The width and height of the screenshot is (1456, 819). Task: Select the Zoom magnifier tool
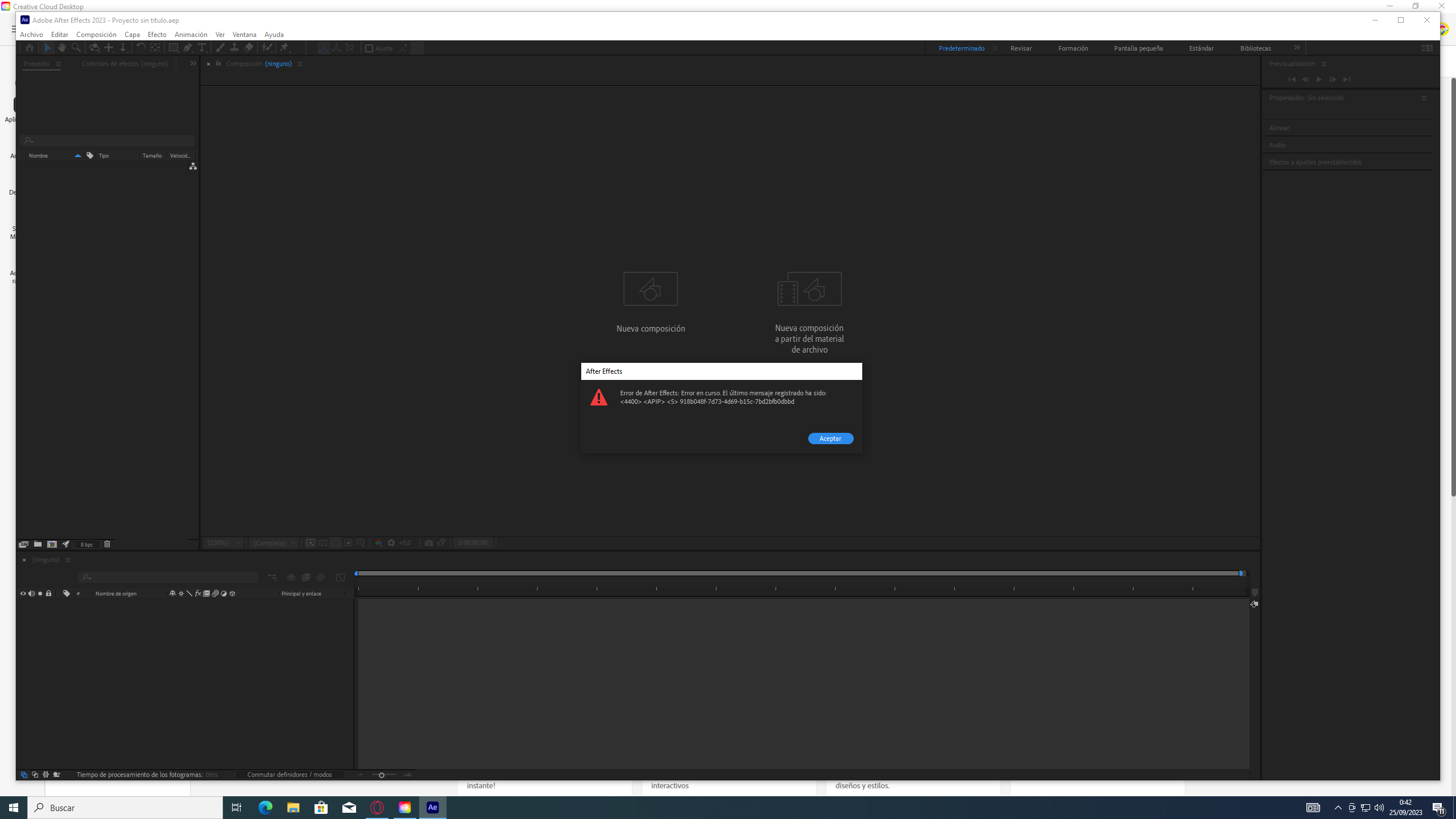tap(76, 48)
